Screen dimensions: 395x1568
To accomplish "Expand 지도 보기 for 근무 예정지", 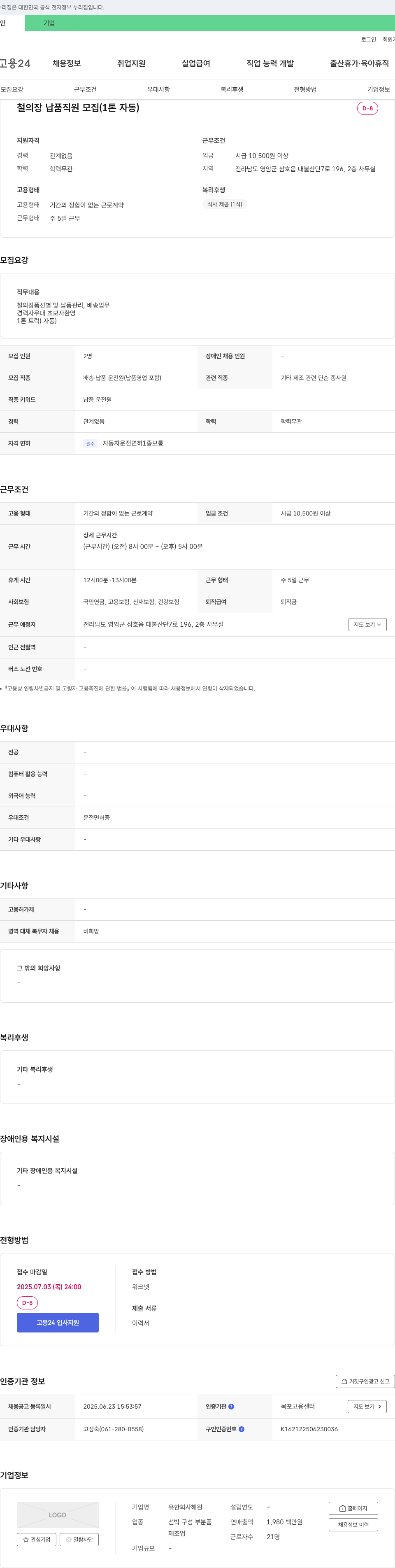I will (367, 625).
